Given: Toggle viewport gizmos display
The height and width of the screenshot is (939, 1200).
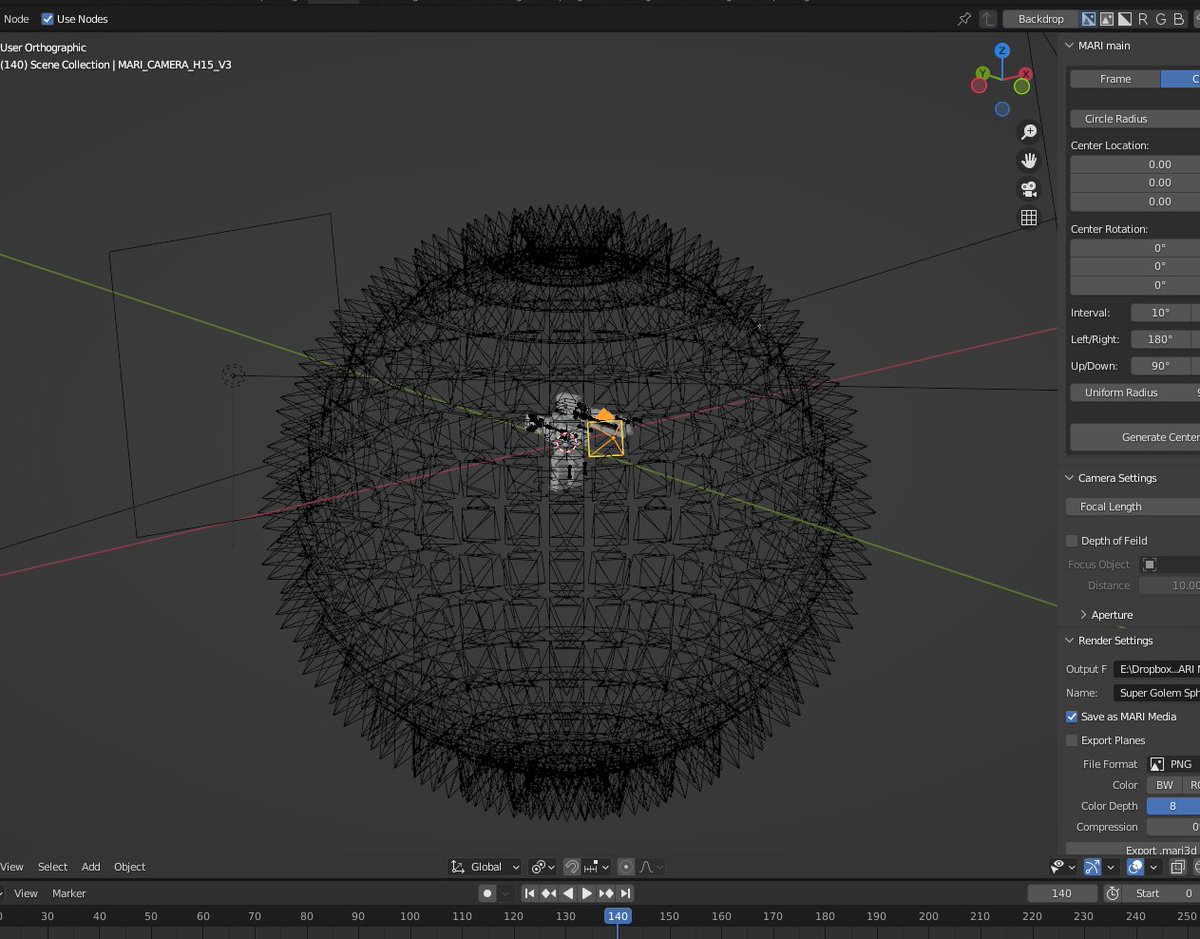Looking at the screenshot, I should 1092,867.
